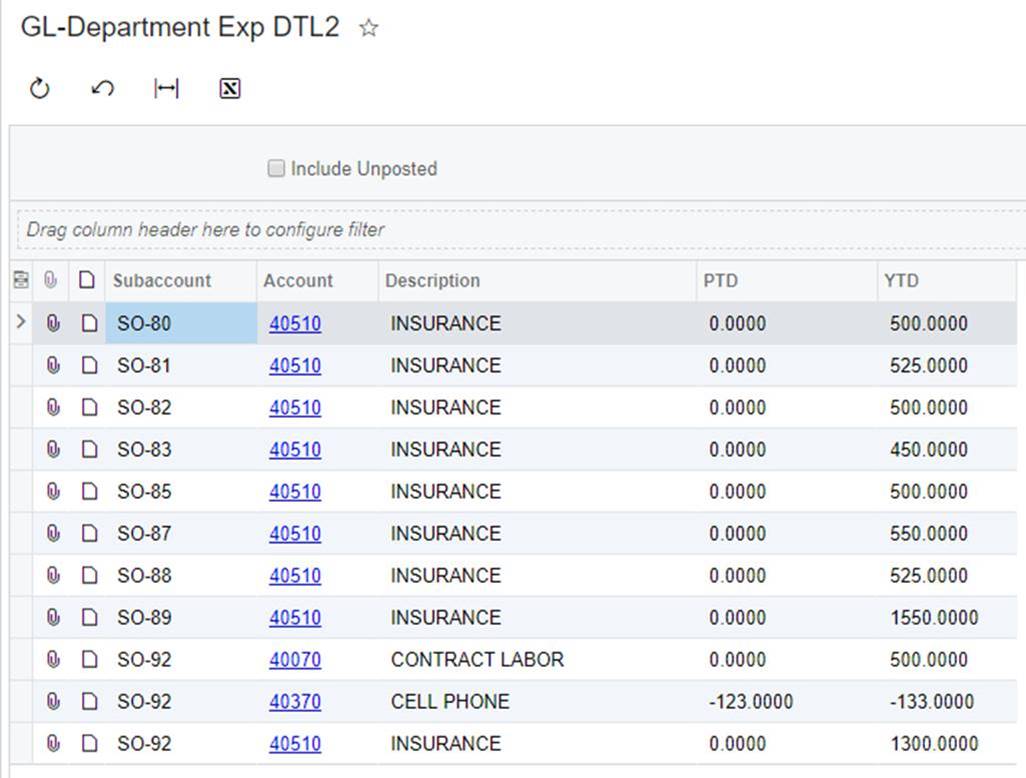The image size is (1026, 778).
Task: Open attachments for the SO-80 row
Action: (53, 323)
